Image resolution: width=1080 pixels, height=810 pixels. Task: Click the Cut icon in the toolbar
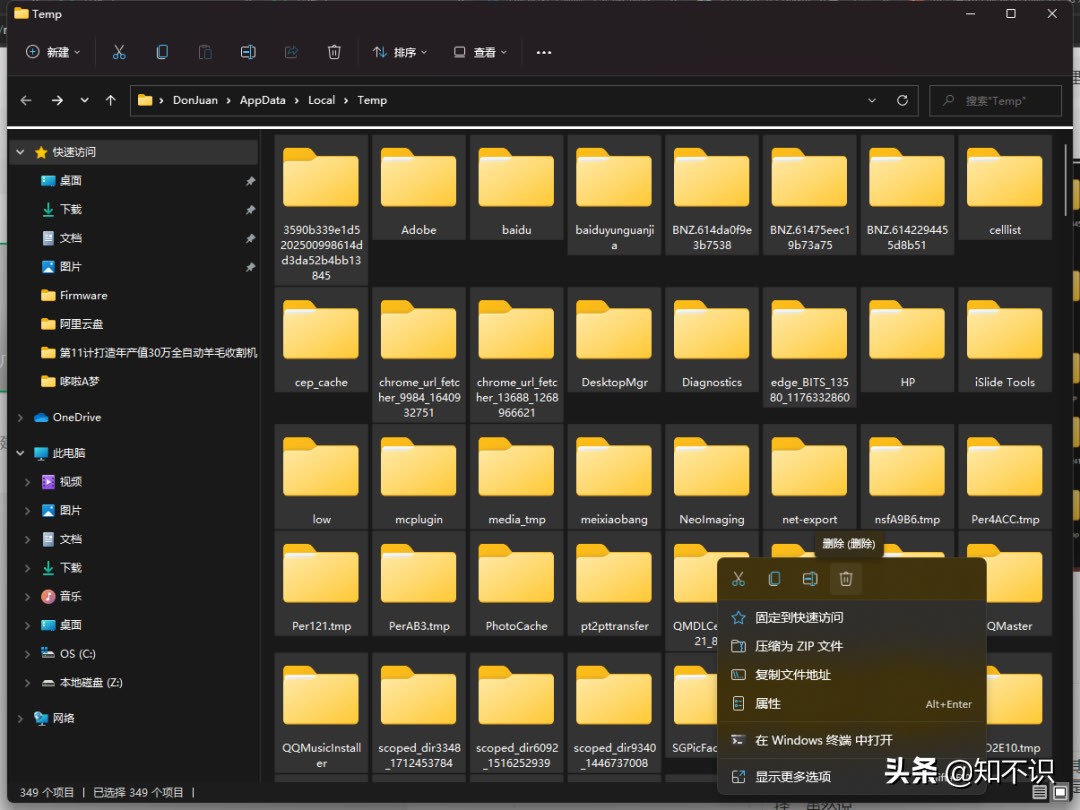[118, 51]
